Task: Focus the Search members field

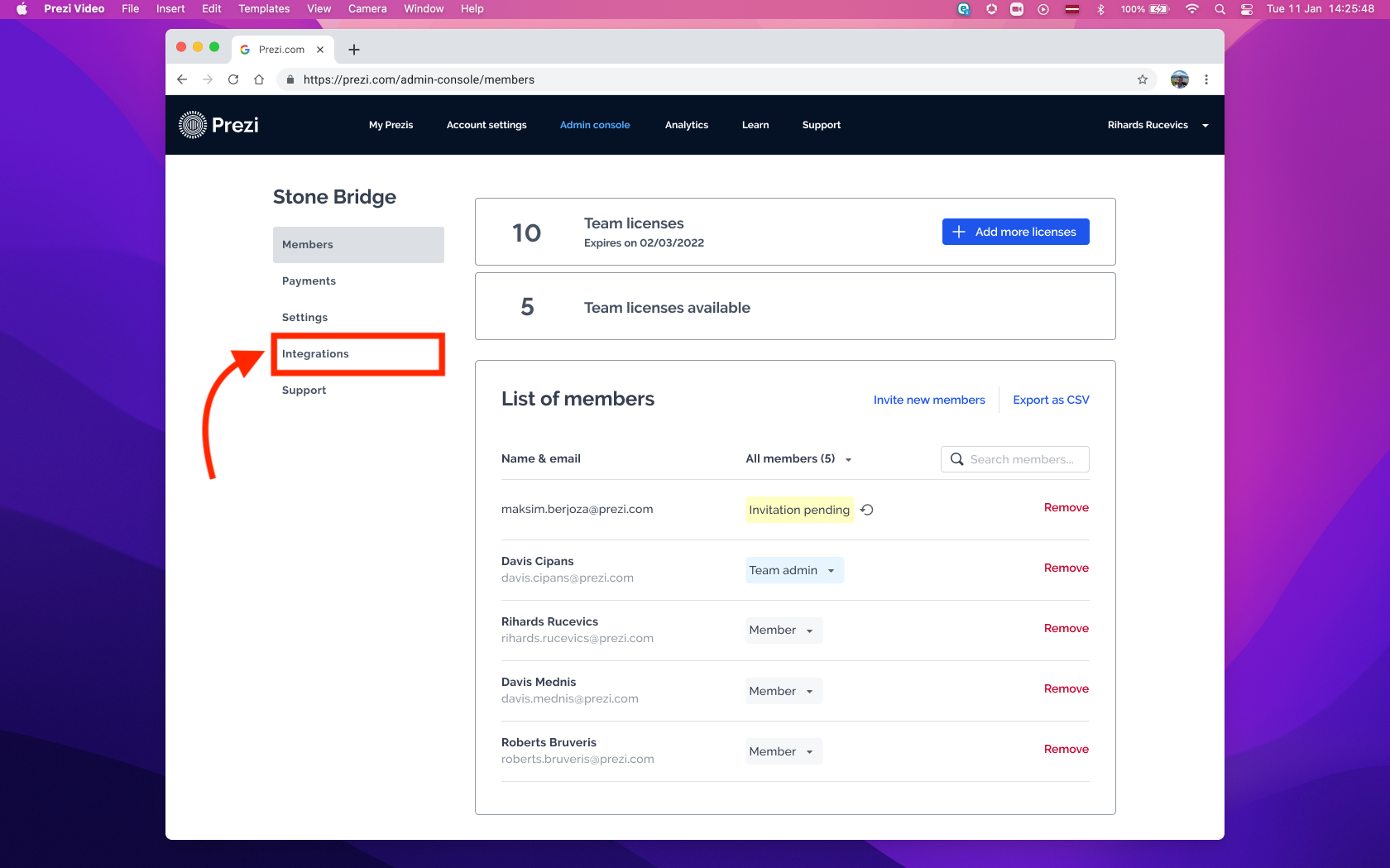Action: point(1023,459)
